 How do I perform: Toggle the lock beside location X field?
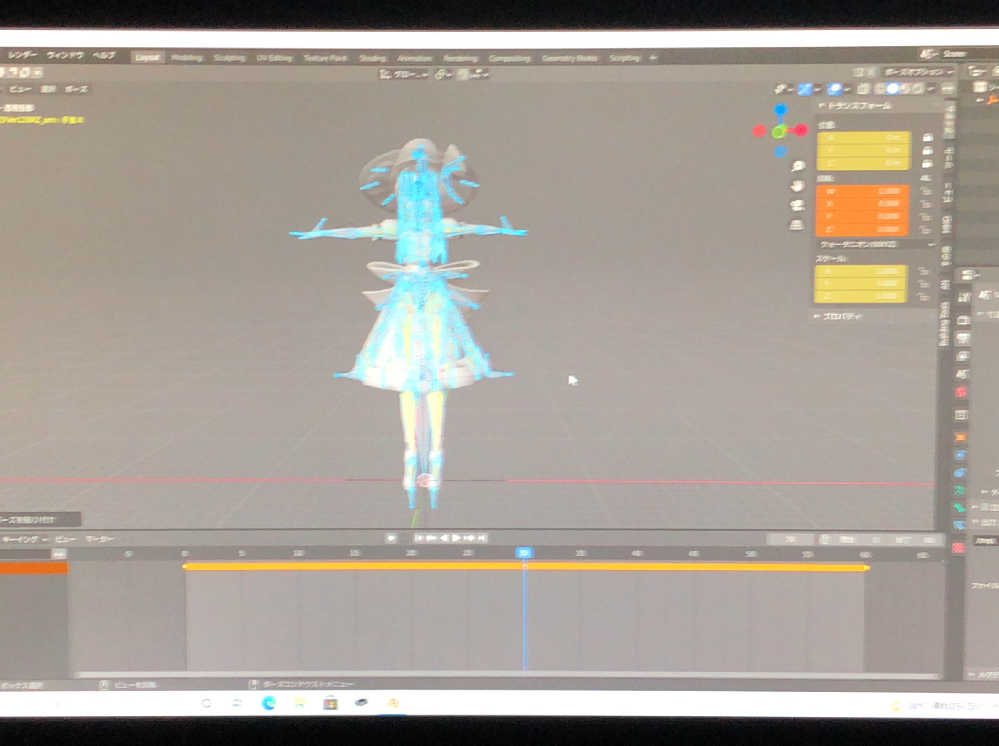coord(927,137)
